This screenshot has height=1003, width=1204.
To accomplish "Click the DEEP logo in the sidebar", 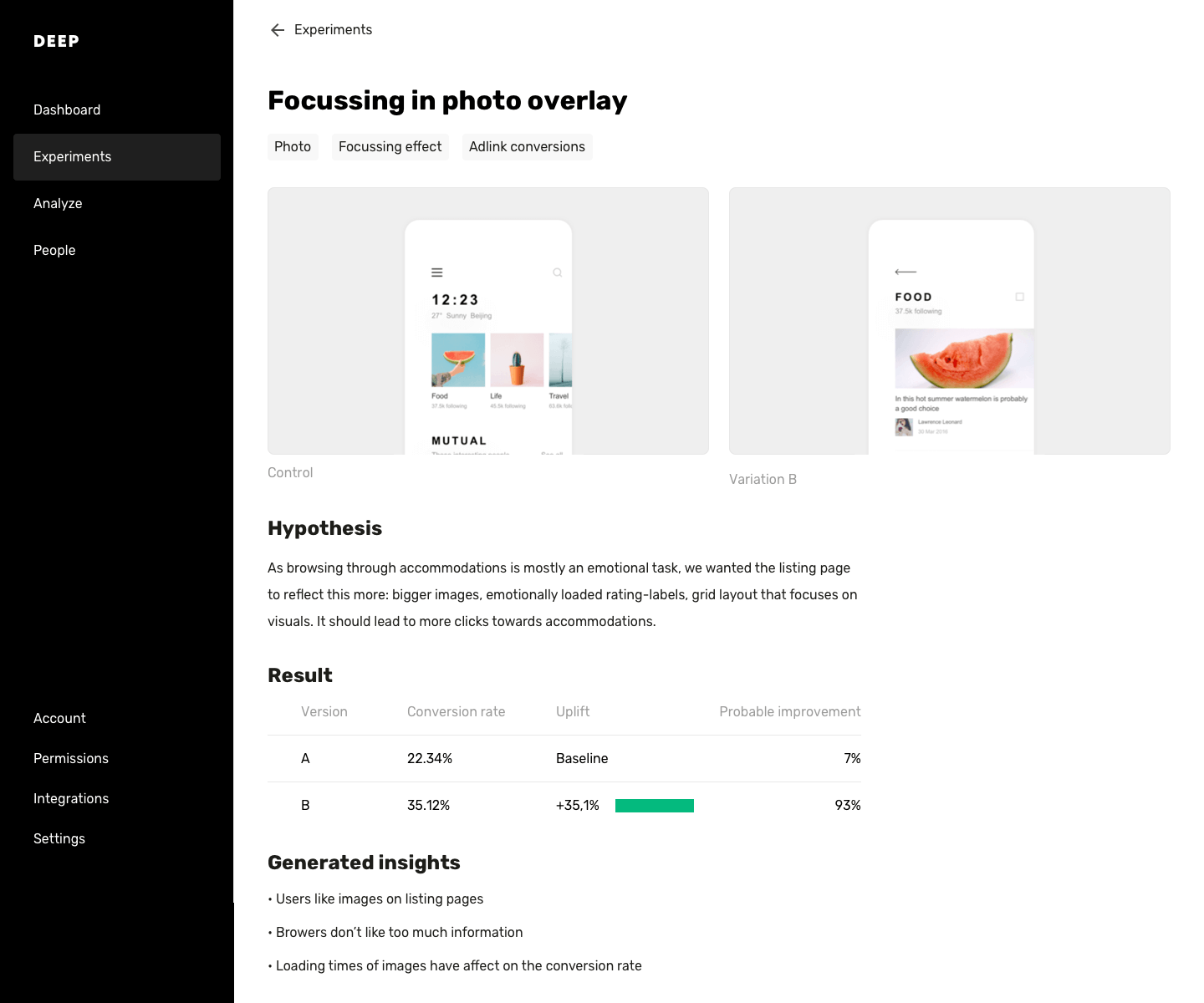I will (56, 42).
